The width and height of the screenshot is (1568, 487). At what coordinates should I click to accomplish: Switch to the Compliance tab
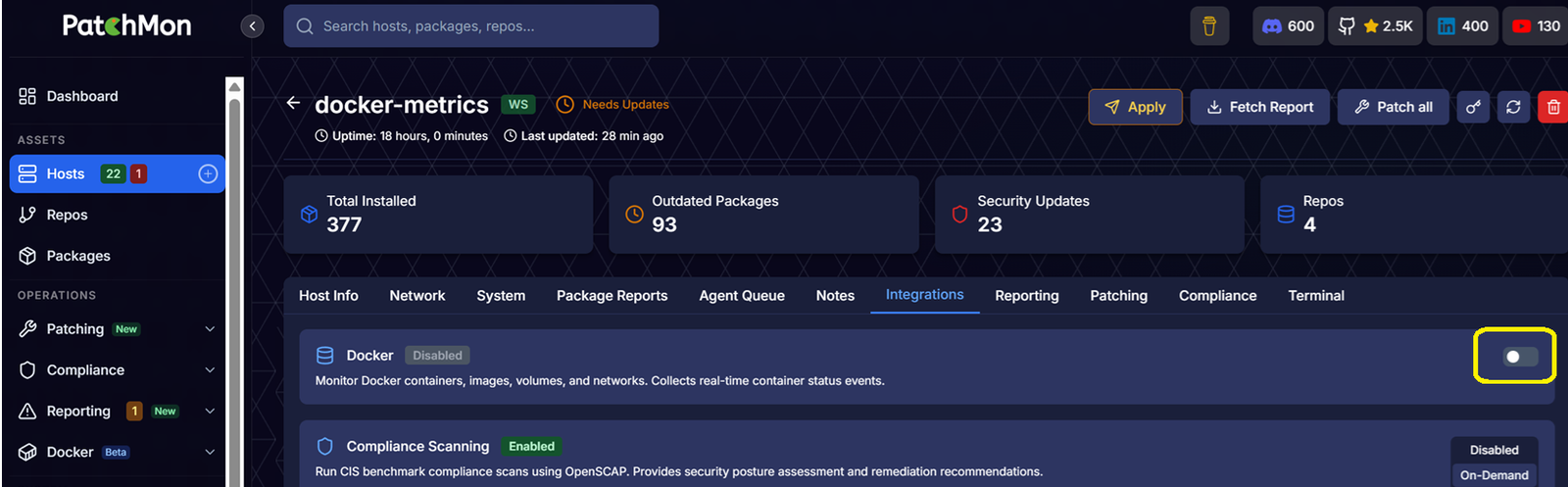1218,296
